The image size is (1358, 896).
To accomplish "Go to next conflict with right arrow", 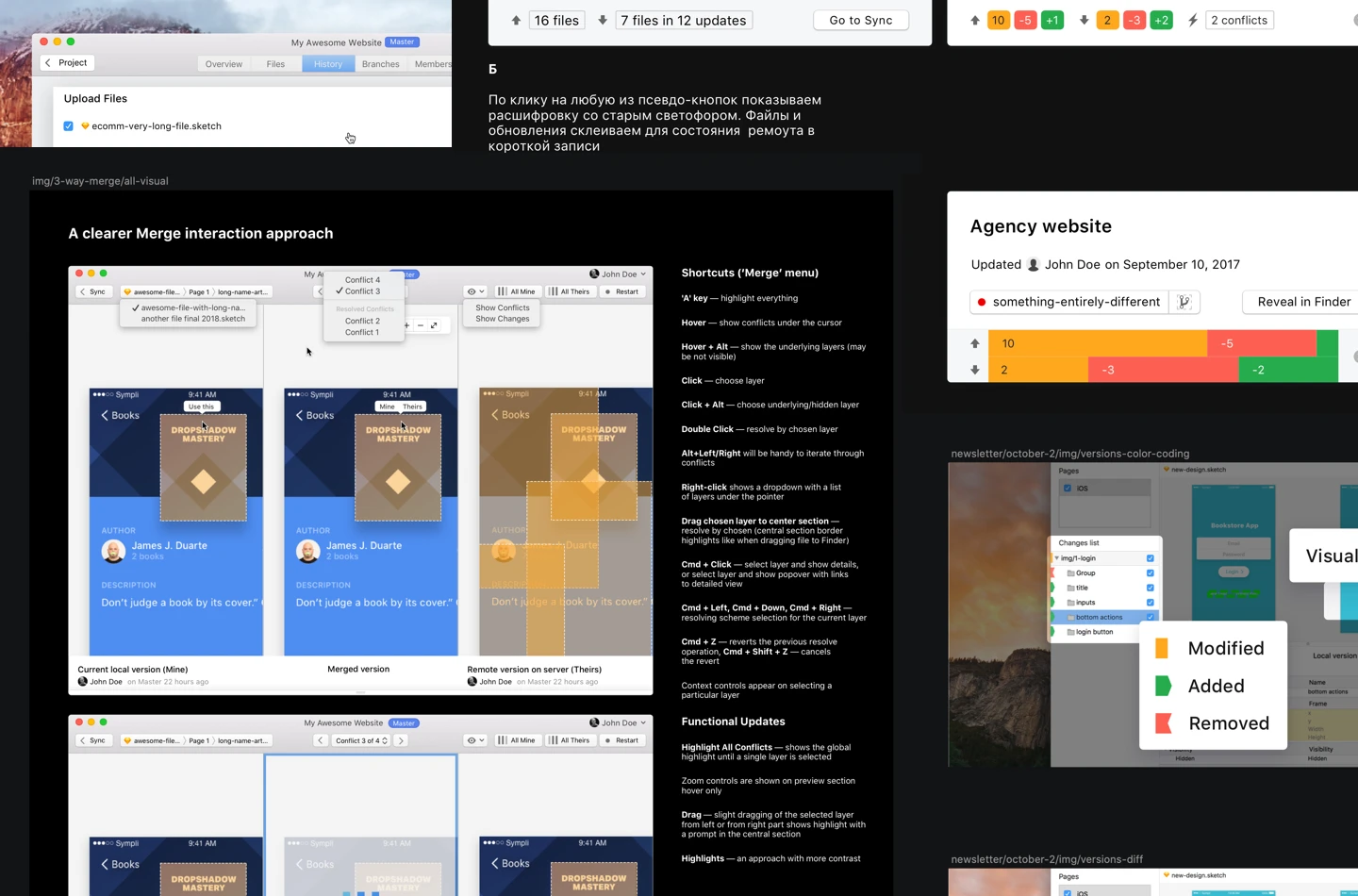I will coord(401,740).
